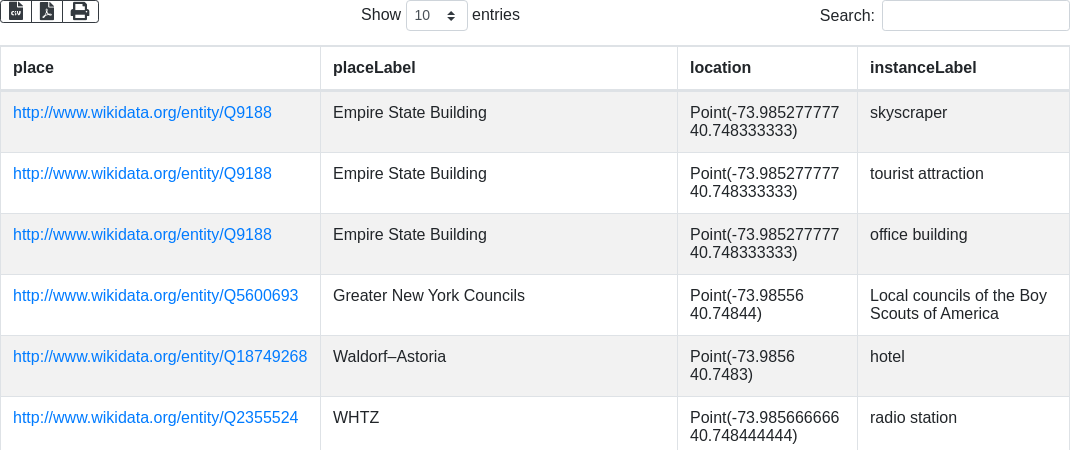Export the table as PDF

click(x=47, y=11)
